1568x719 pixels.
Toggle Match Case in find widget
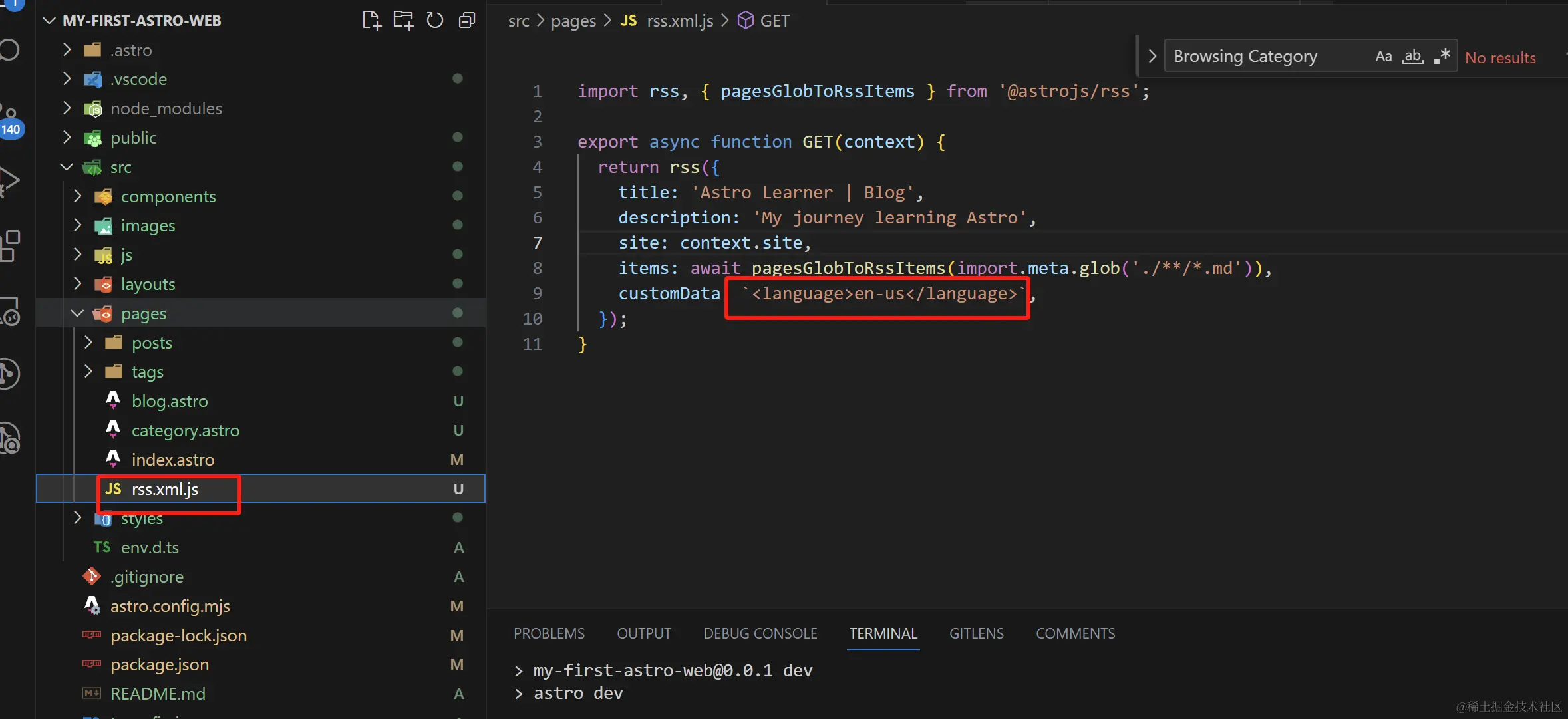pyautogui.click(x=1383, y=57)
